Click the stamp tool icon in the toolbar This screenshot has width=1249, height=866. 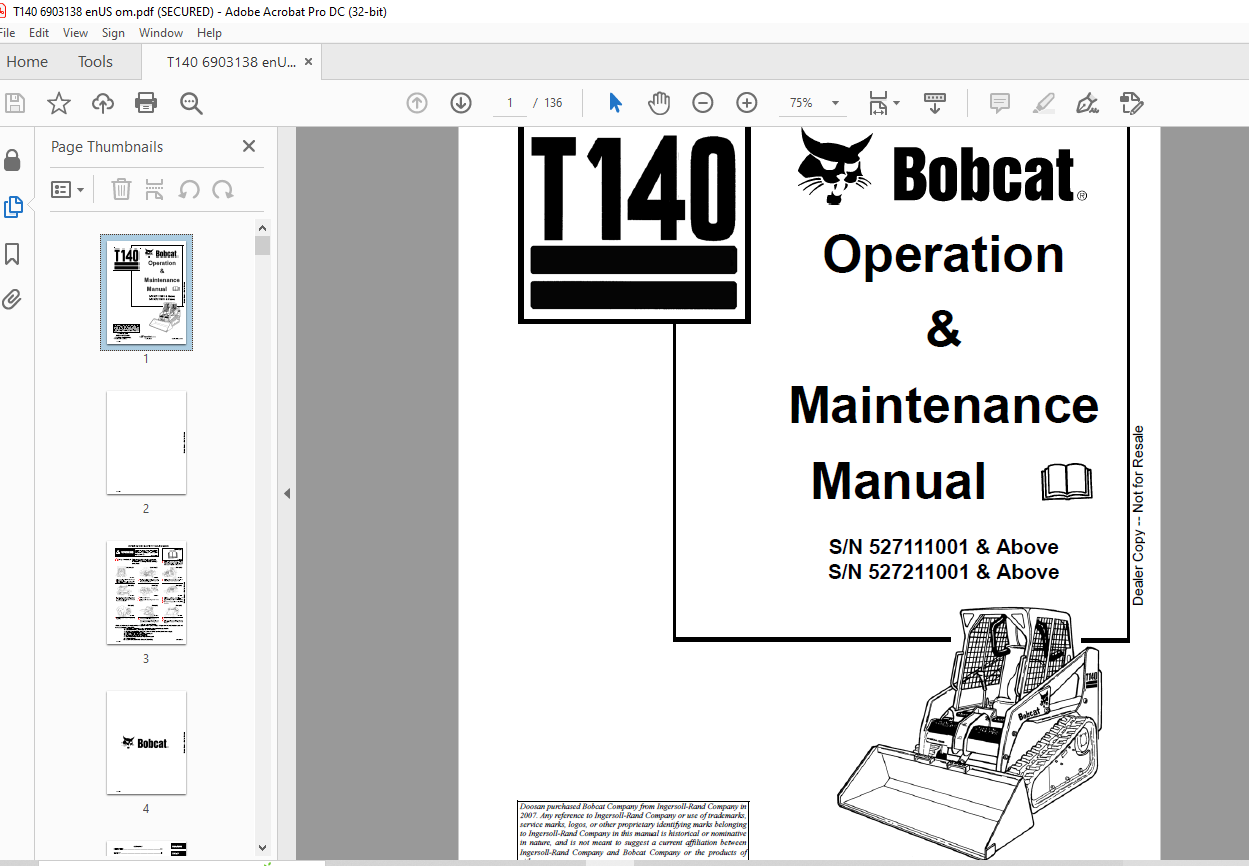point(1131,103)
